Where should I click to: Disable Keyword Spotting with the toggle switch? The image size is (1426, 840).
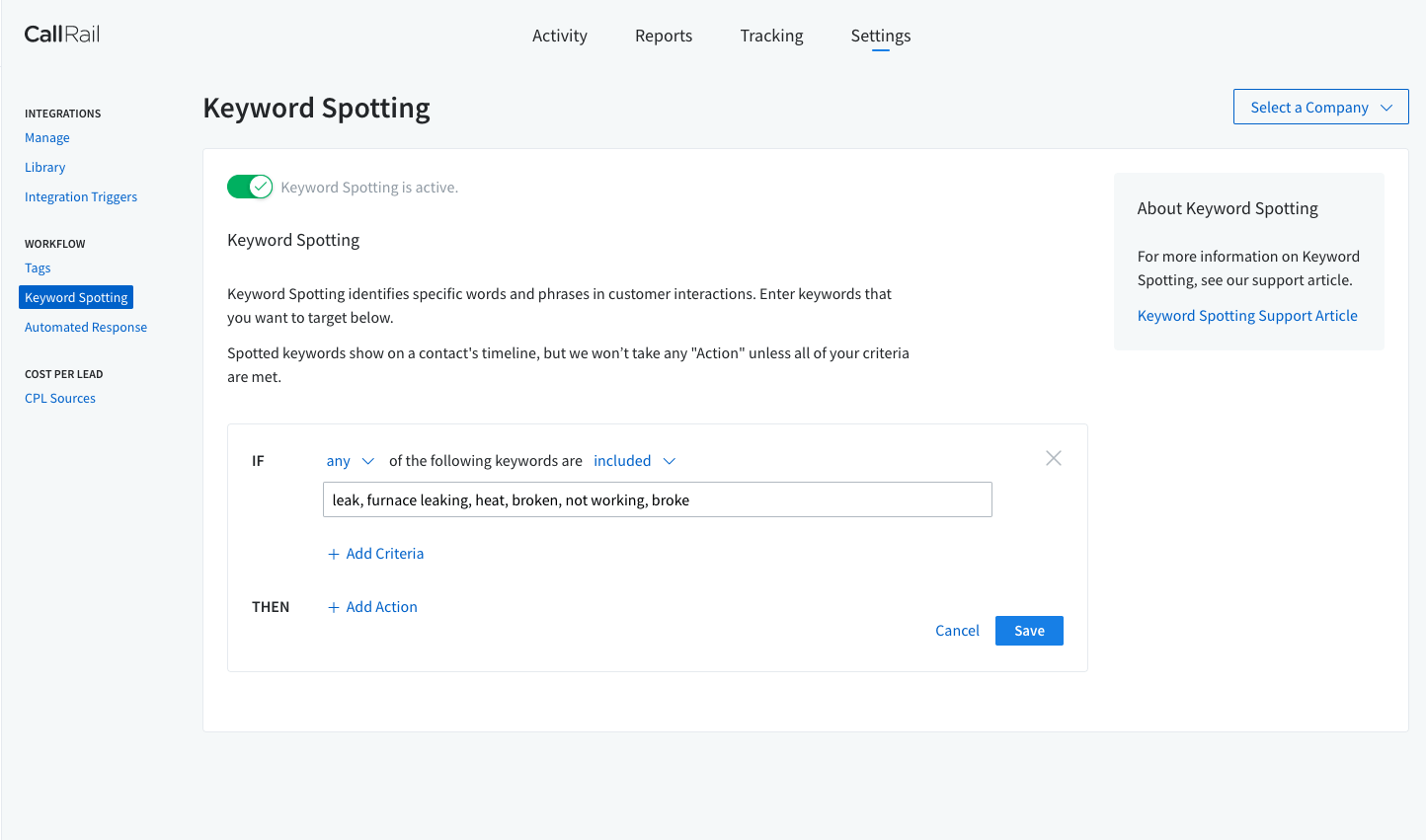(249, 186)
